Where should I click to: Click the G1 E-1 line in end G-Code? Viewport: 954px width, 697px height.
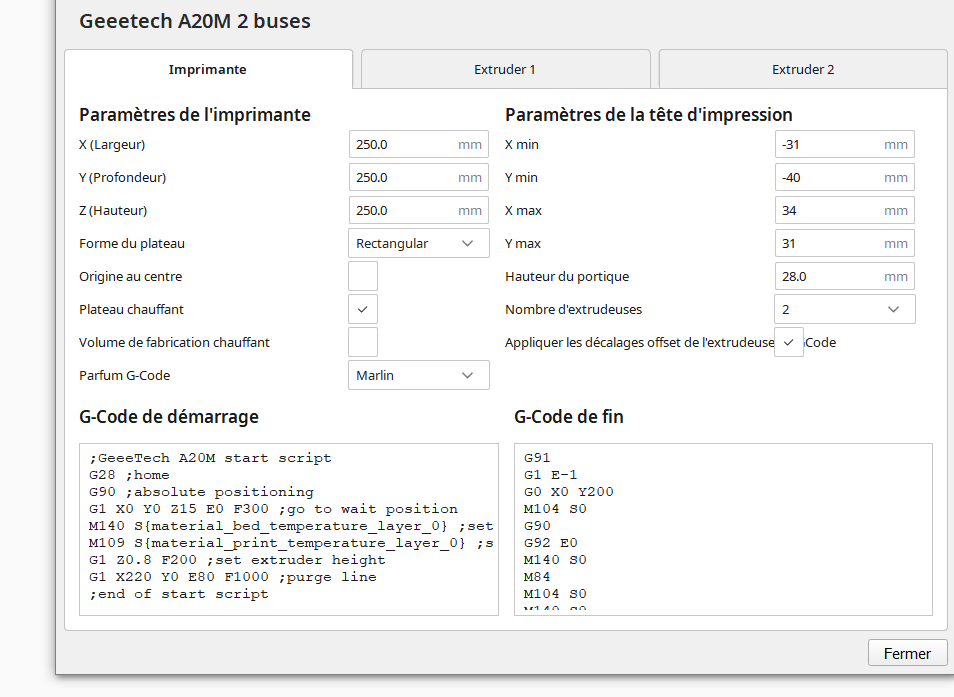[x=551, y=474]
